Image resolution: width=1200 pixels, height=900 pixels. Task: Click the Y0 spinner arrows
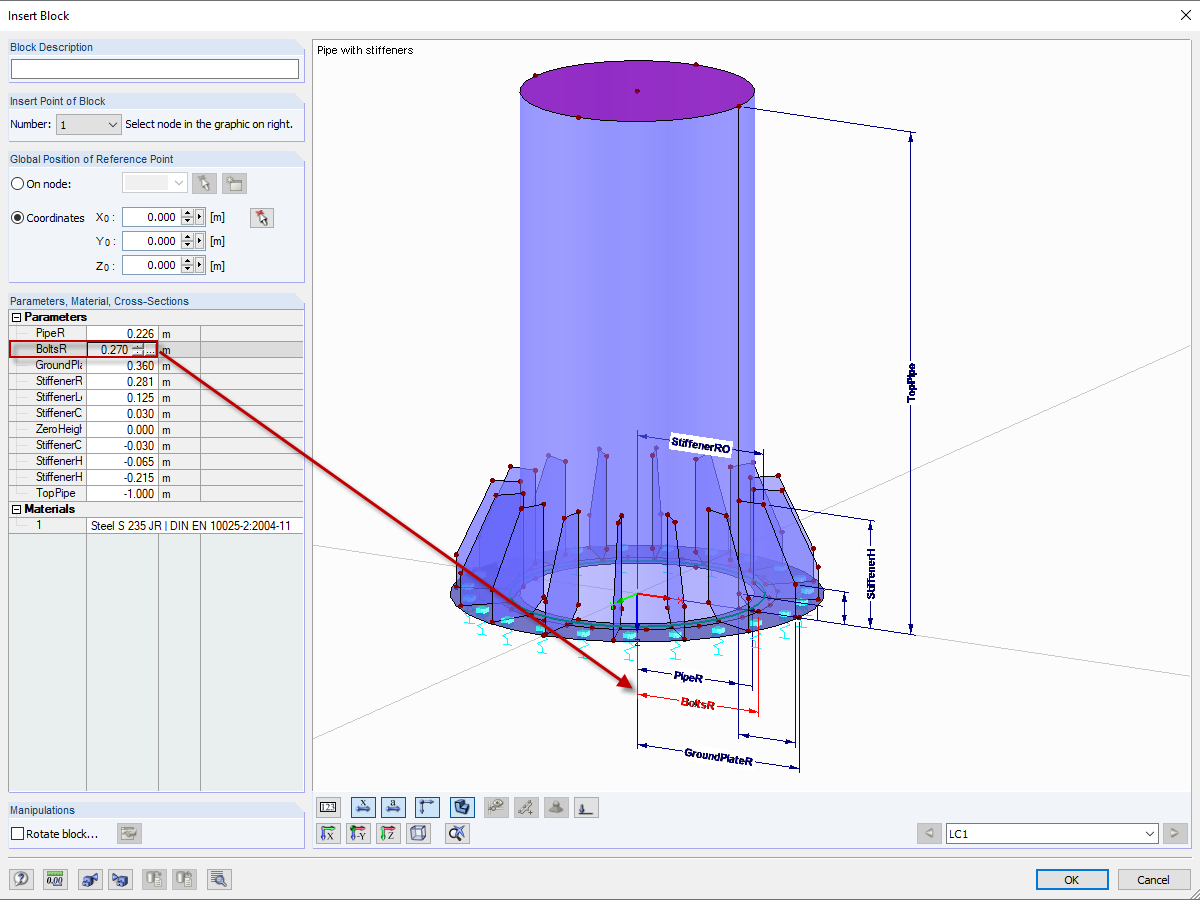186,241
